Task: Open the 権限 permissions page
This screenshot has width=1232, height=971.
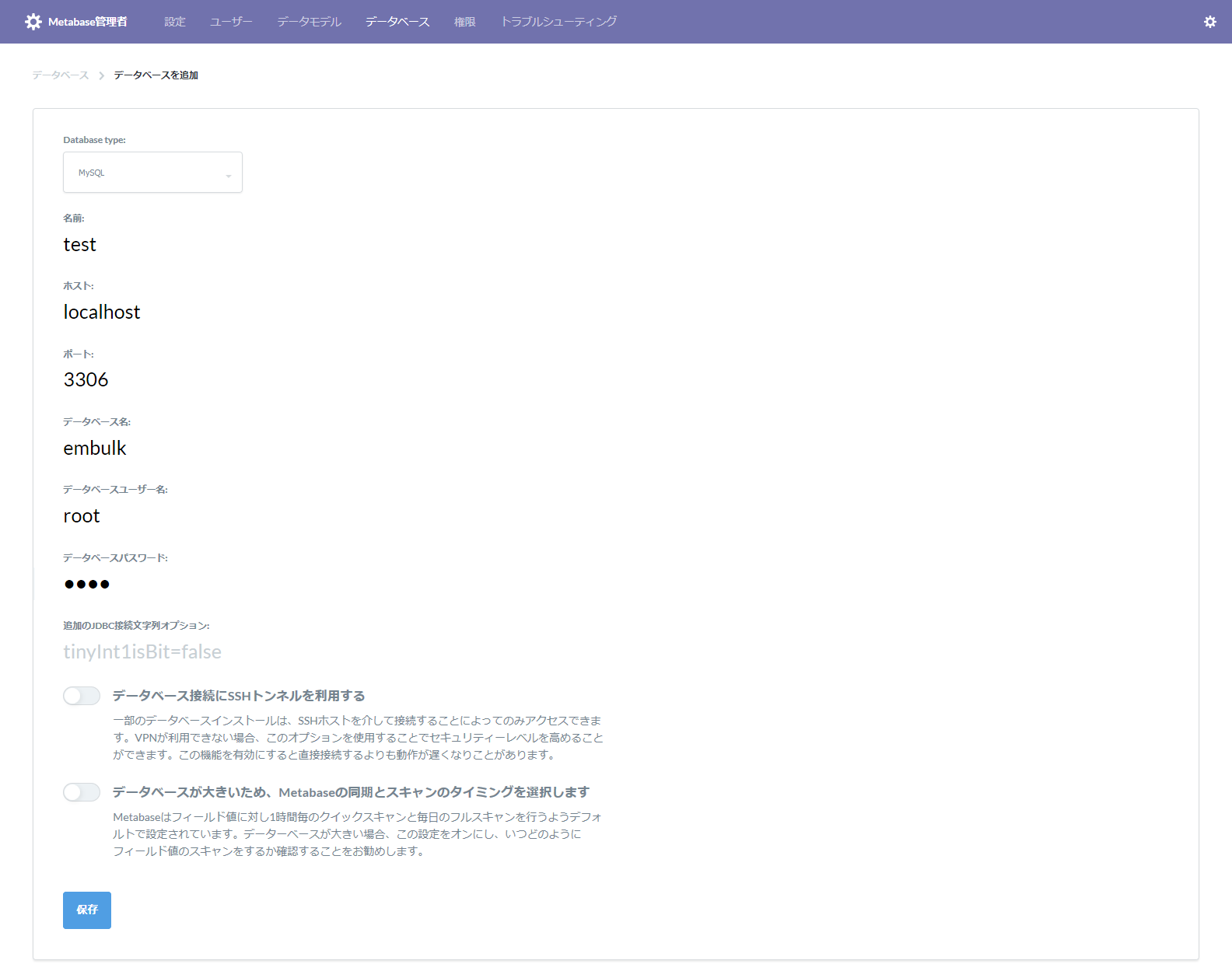Action: [x=465, y=22]
